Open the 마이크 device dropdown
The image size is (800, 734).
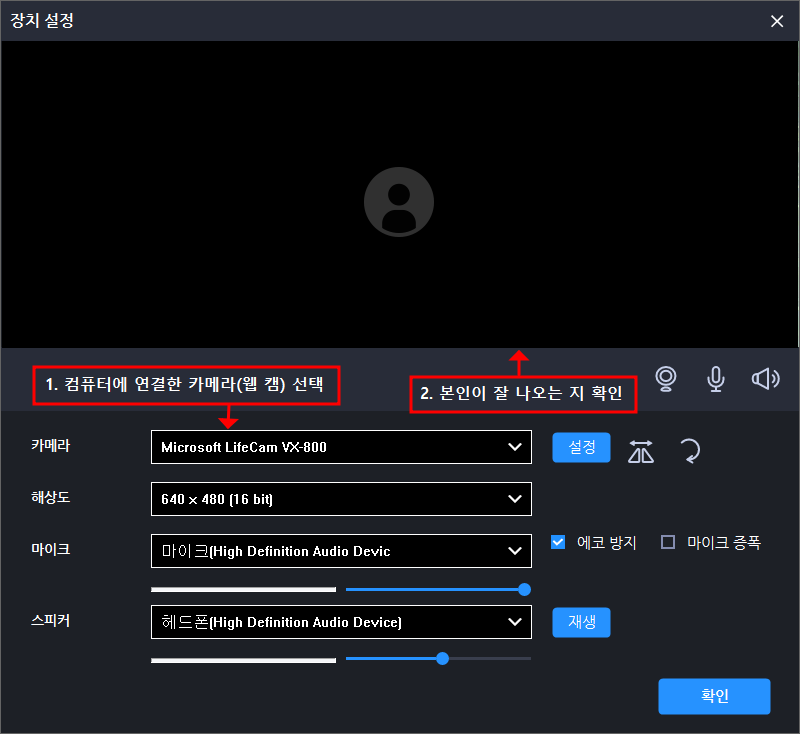pos(341,551)
